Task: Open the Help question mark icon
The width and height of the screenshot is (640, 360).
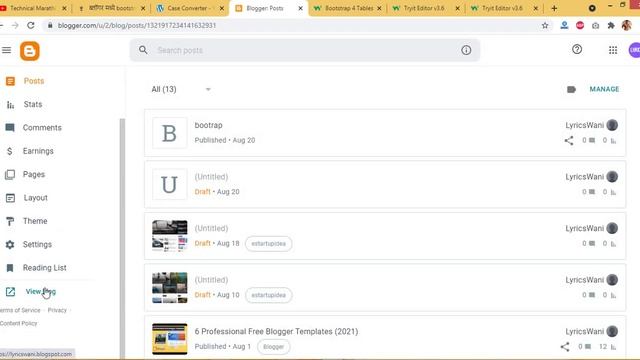Action: pos(577,50)
